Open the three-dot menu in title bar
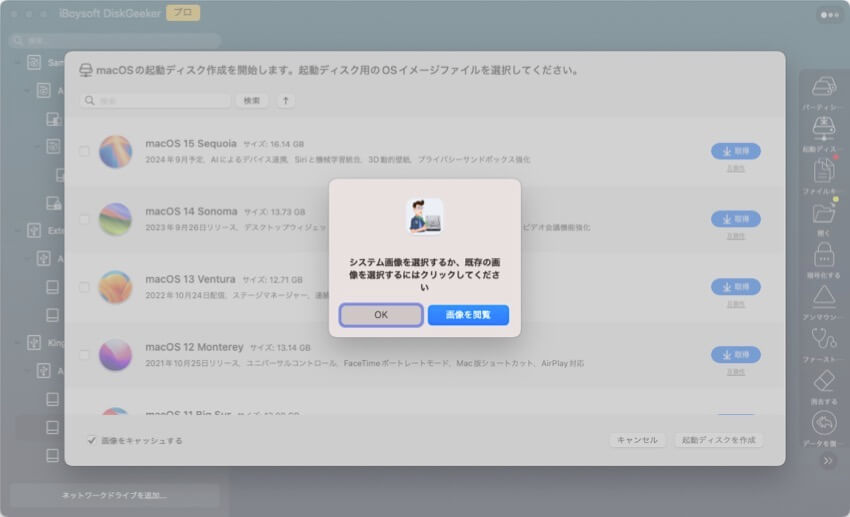 pyautogui.click(x=829, y=15)
